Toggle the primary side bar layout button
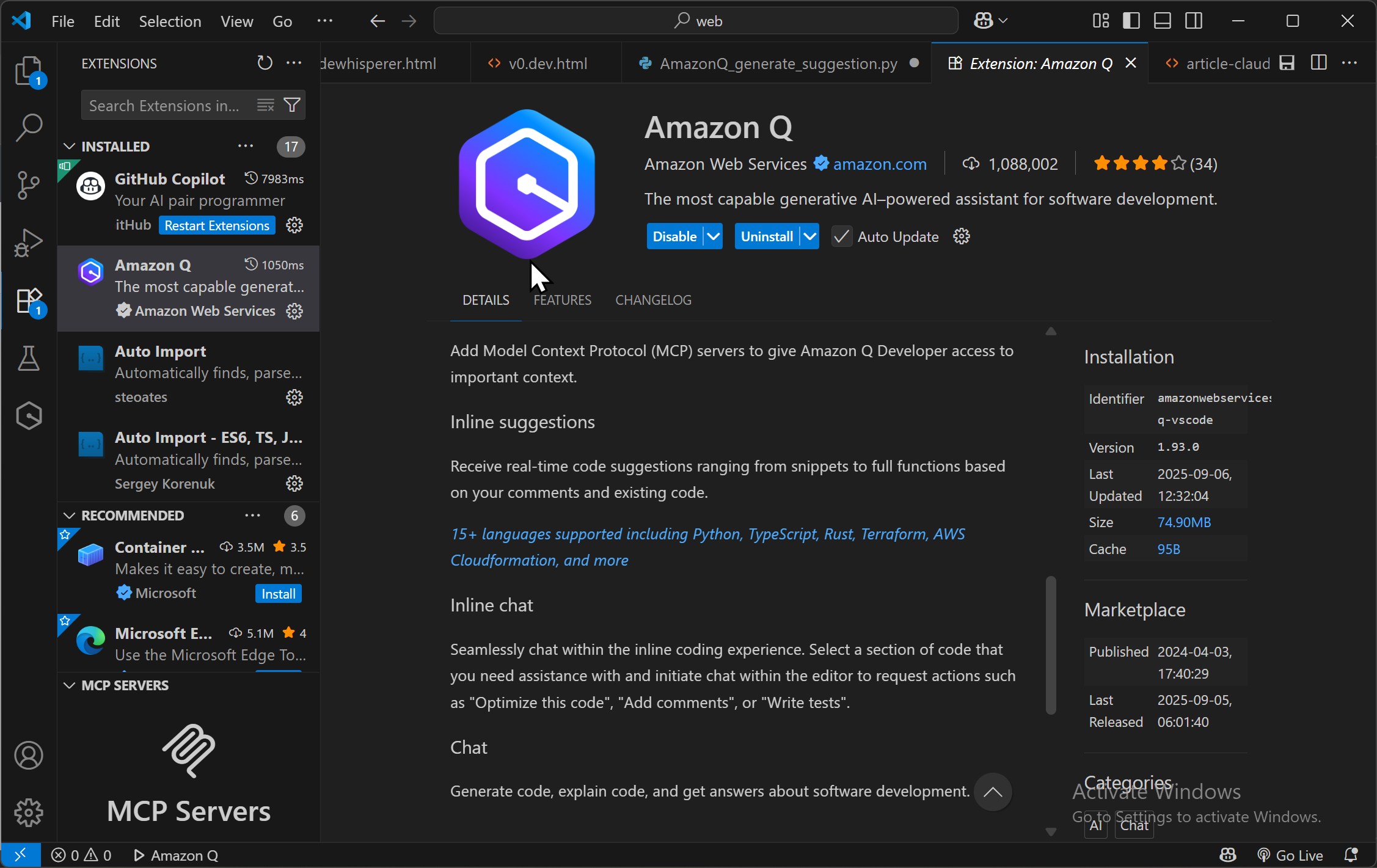 click(1131, 21)
